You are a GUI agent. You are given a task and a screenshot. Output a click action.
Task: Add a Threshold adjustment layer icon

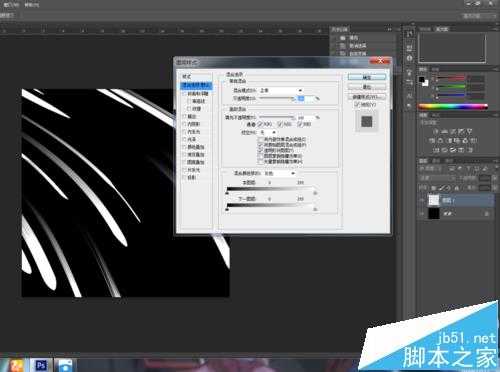click(x=453, y=150)
